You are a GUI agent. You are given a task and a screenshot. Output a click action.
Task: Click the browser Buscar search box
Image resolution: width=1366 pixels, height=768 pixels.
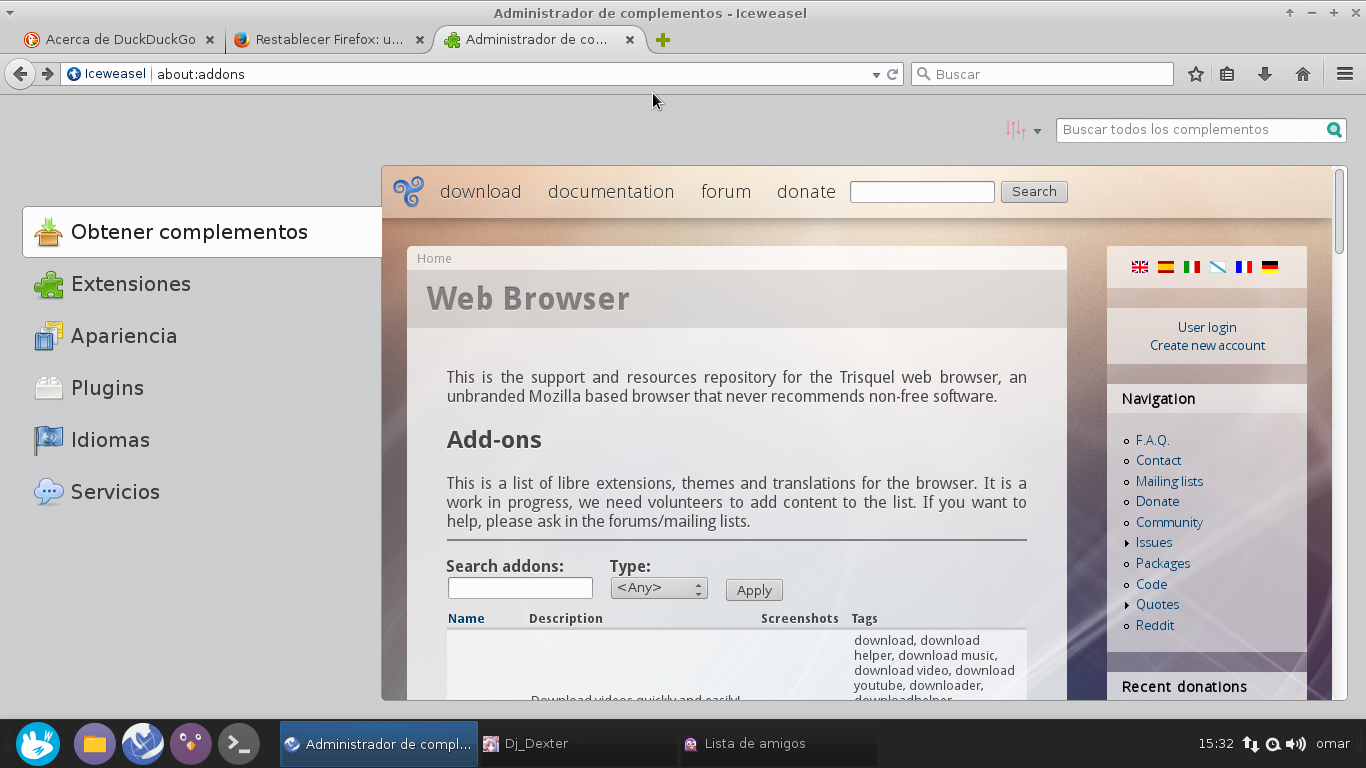[x=1042, y=74]
